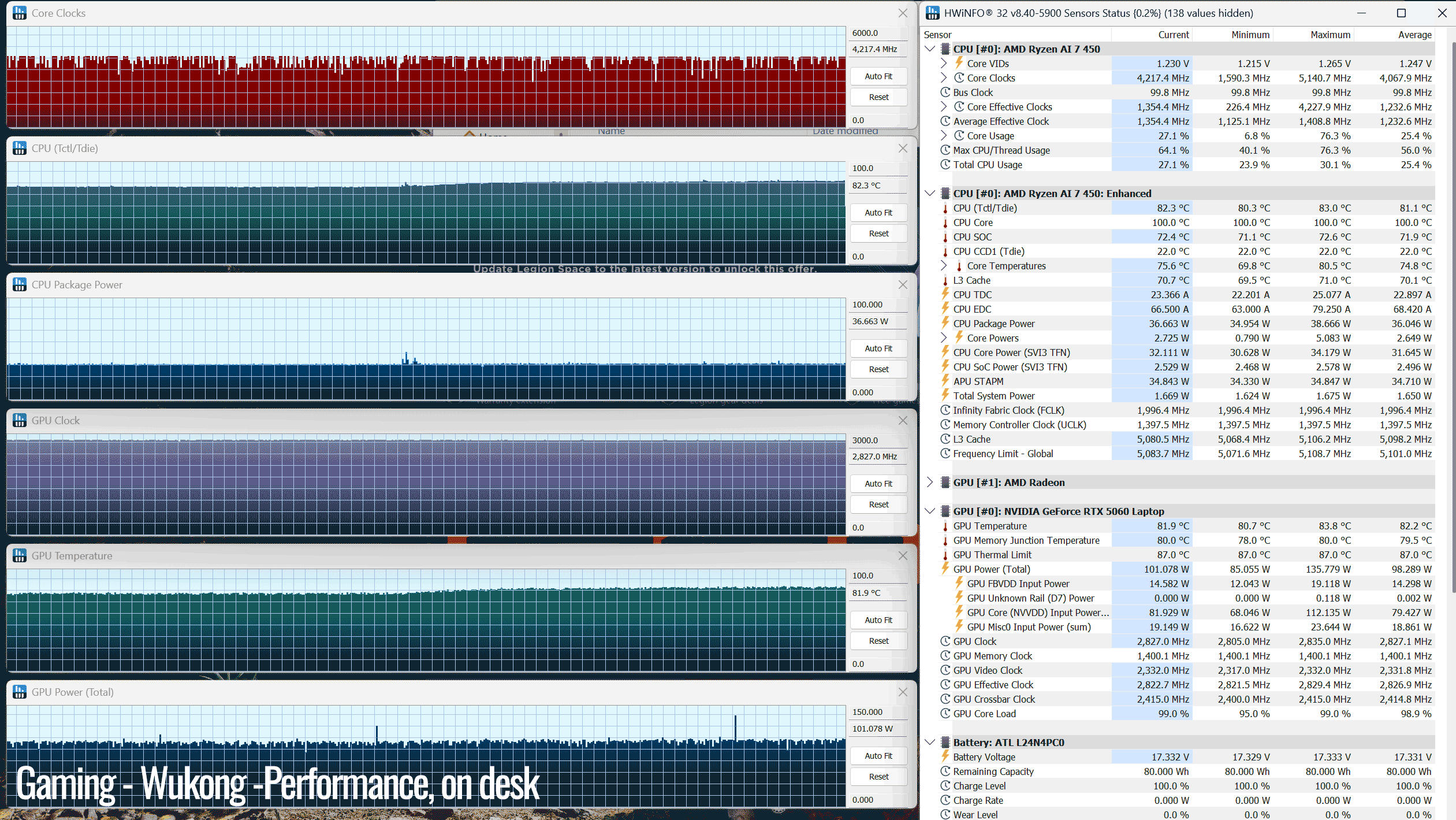The width and height of the screenshot is (1456, 820).
Task: Close the Core Clocks graph window
Action: 903,13
